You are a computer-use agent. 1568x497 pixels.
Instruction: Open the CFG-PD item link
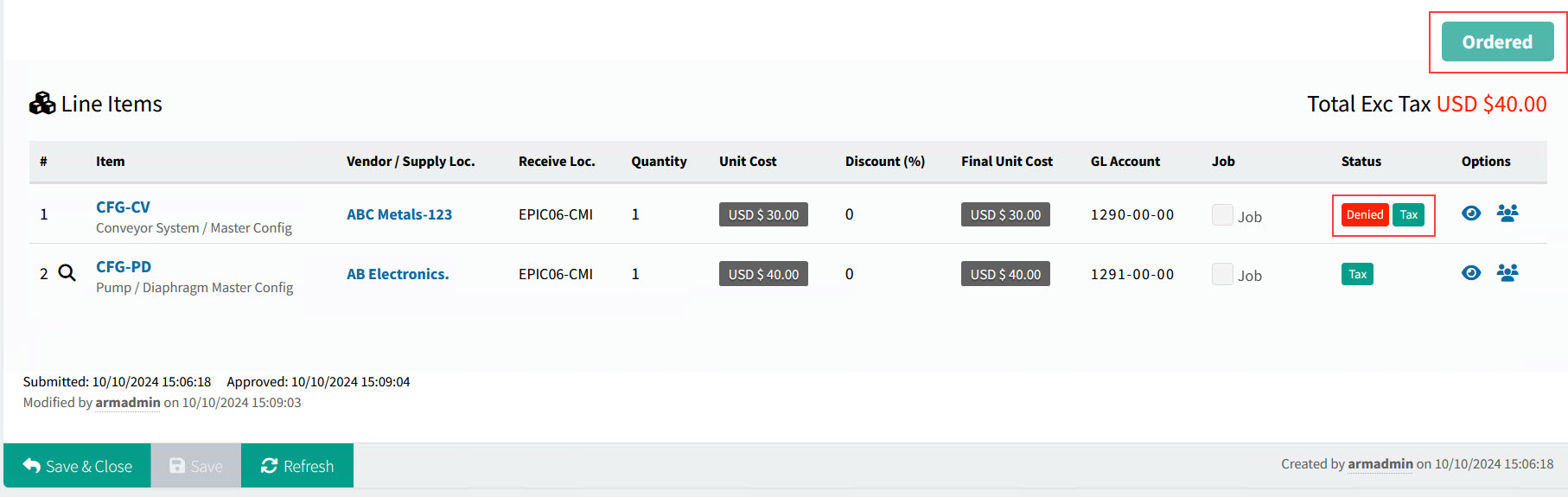(x=124, y=267)
